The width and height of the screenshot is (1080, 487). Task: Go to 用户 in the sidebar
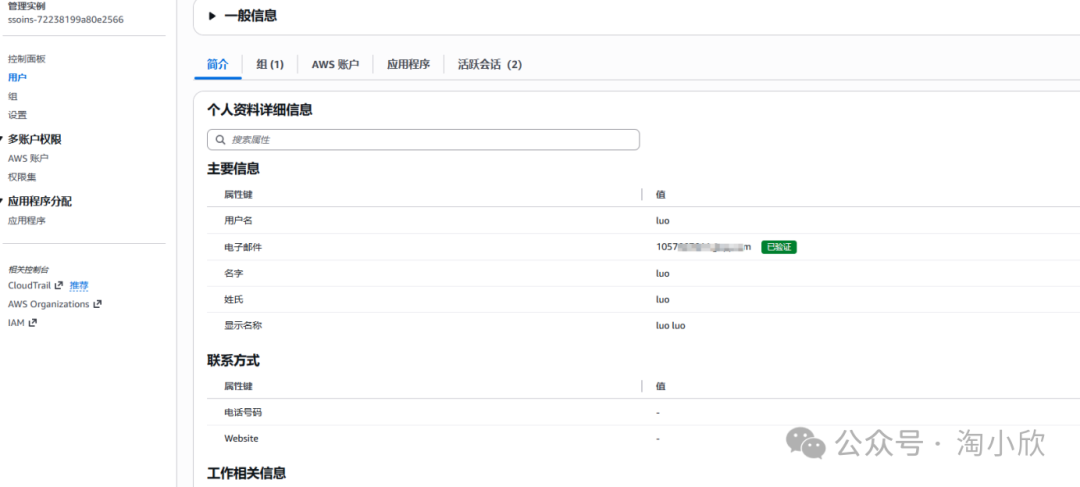[x=17, y=77]
